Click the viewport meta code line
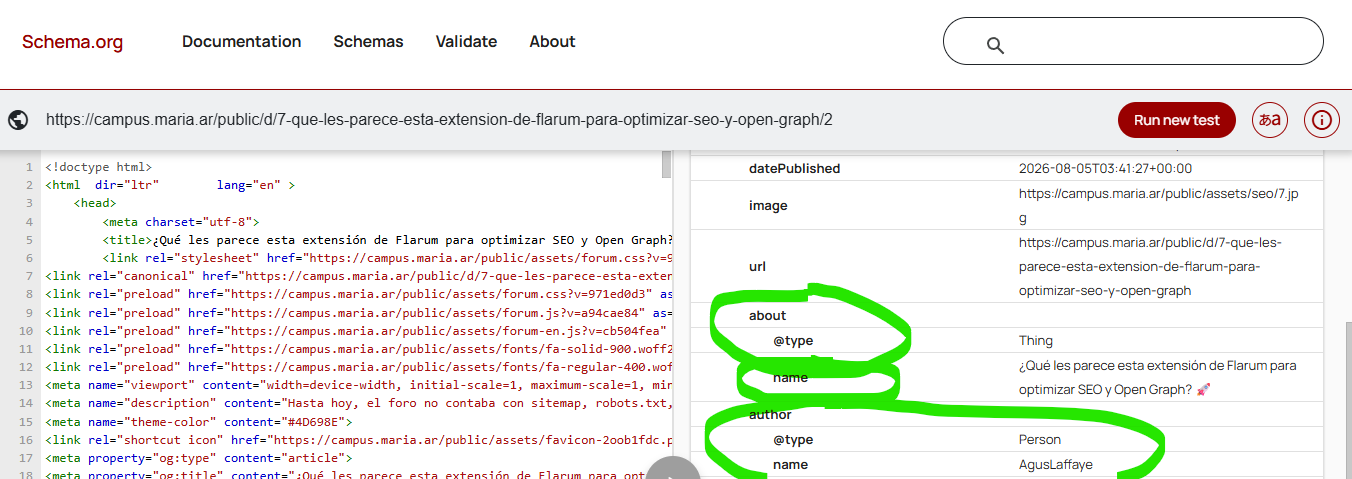The height and width of the screenshot is (479, 1352). click(358, 385)
